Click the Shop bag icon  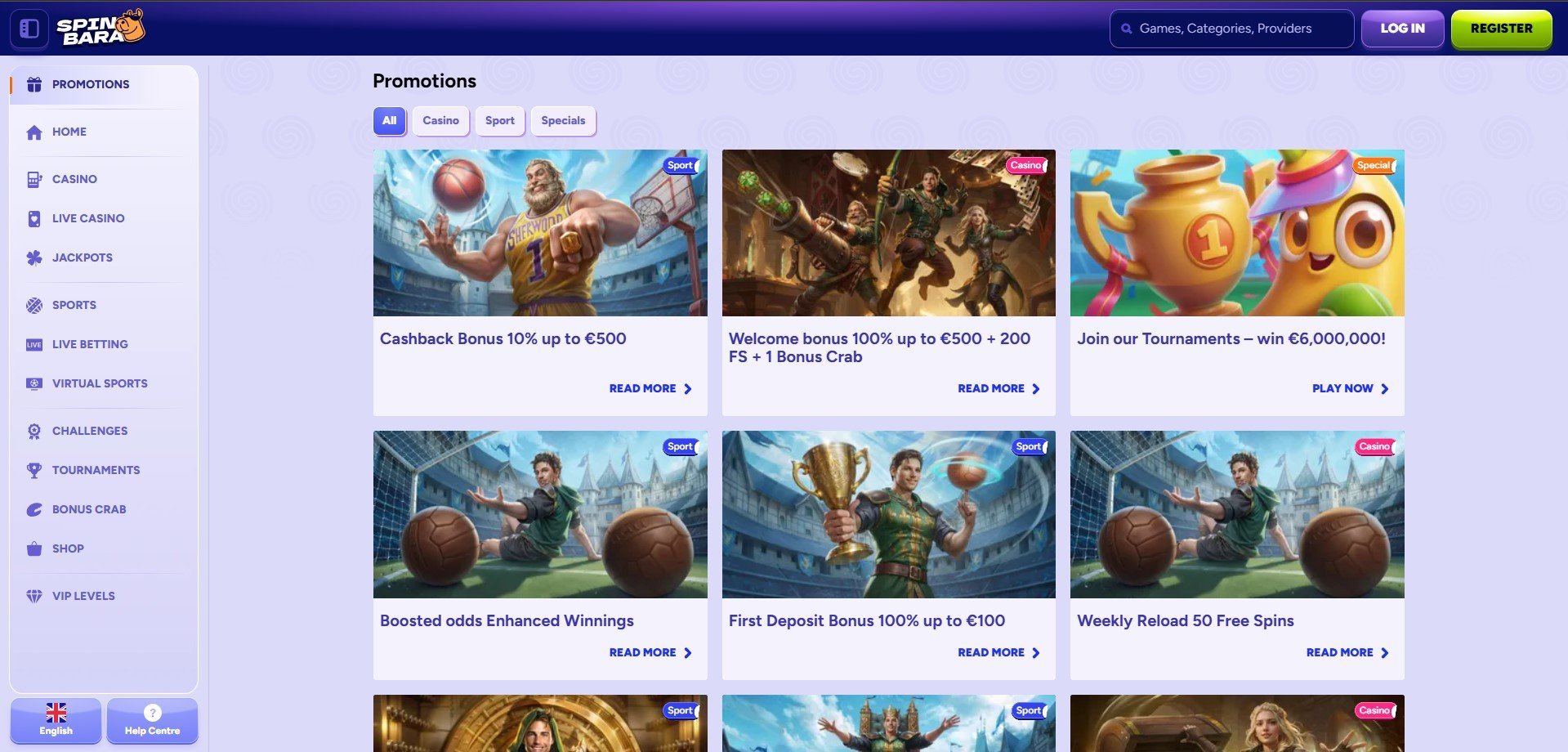(x=34, y=548)
